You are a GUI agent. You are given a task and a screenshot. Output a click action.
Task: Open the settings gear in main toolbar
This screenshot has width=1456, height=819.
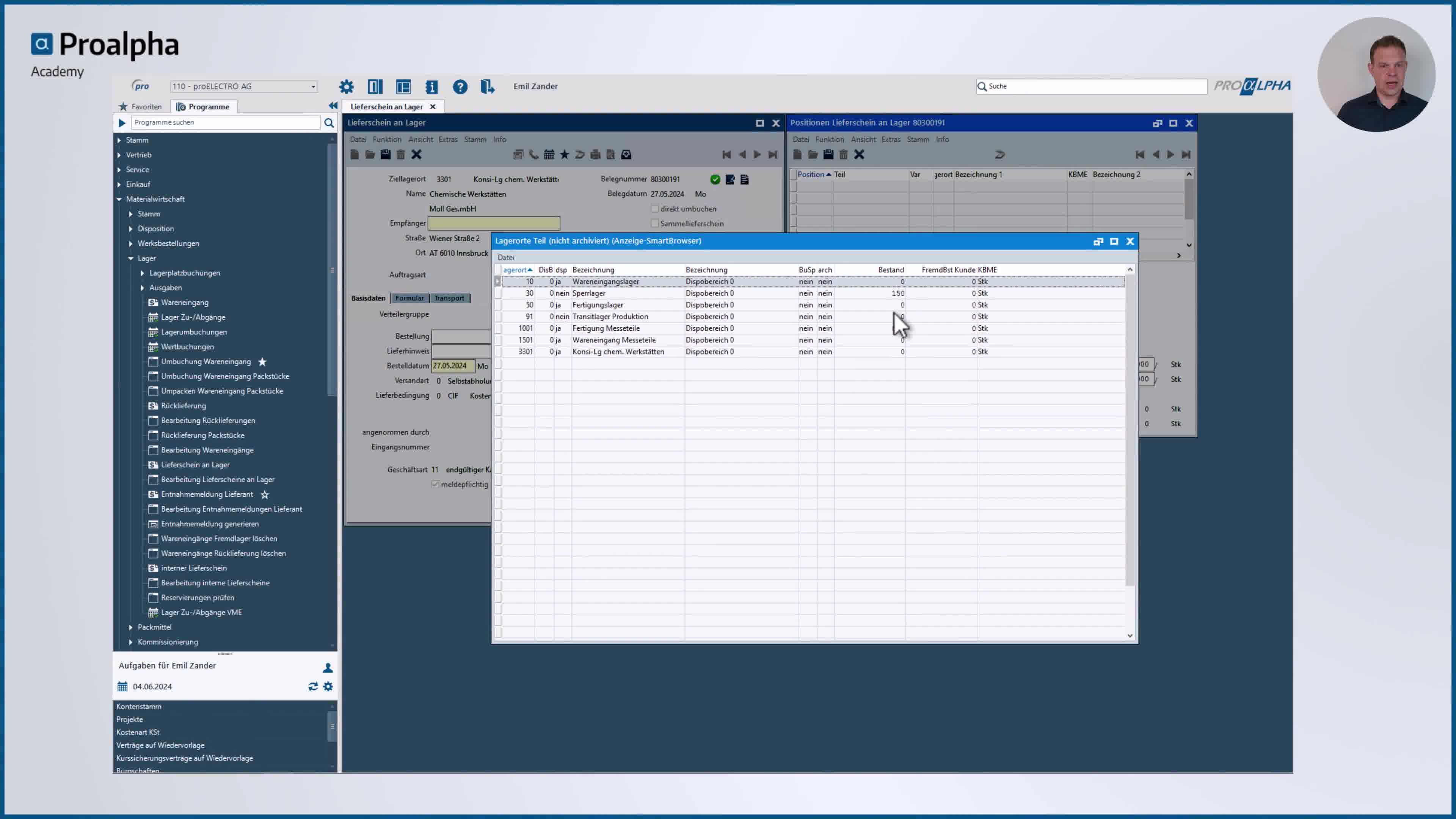point(346,86)
